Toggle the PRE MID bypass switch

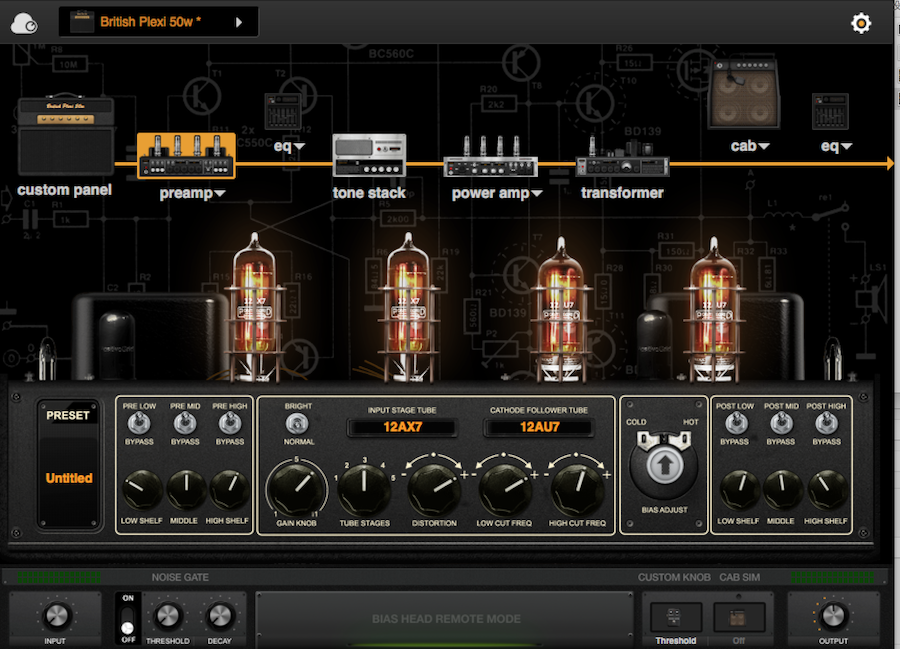pyautogui.click(x=185, y=424)
